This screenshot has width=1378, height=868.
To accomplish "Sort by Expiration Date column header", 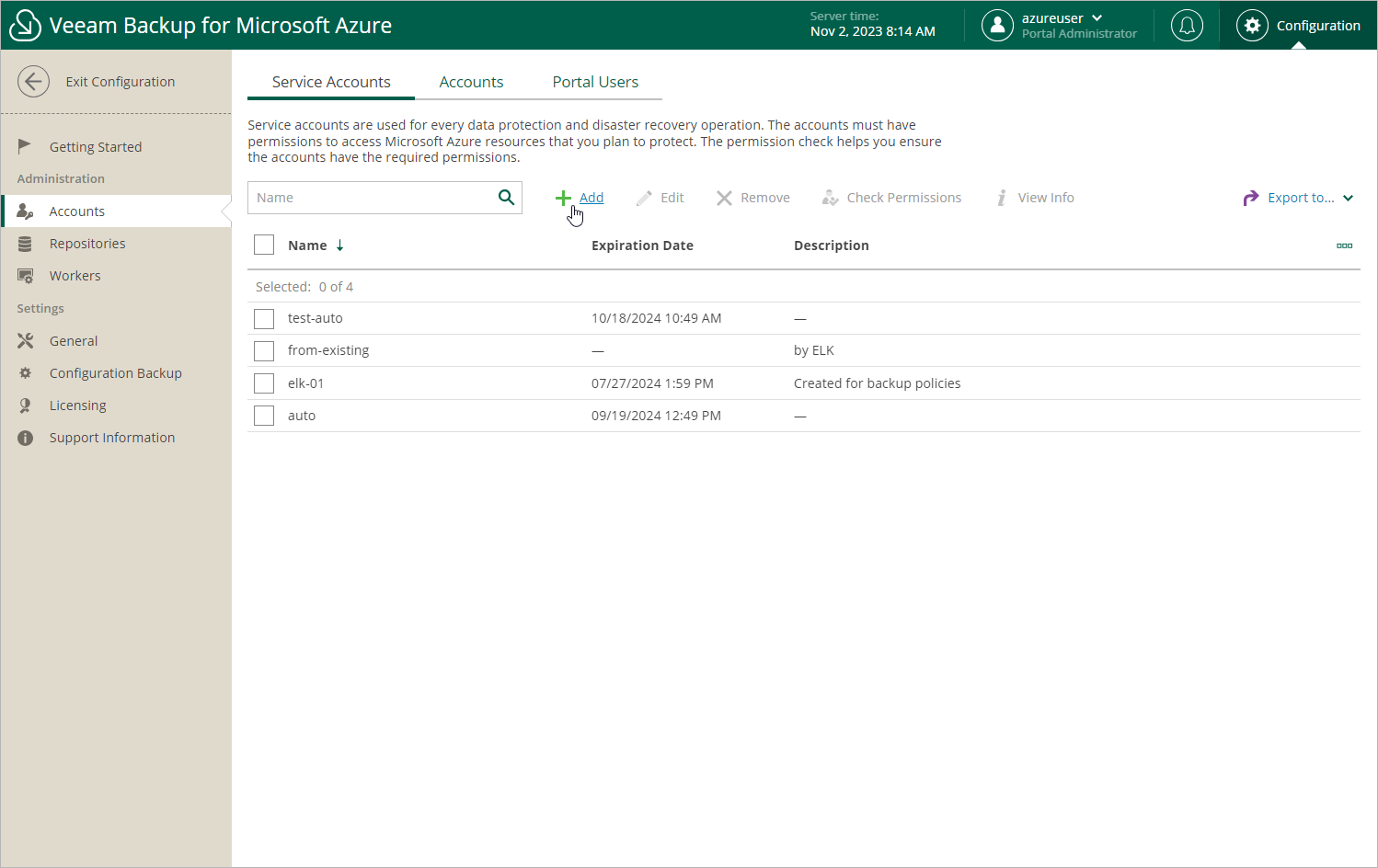I will coord(642,246).
